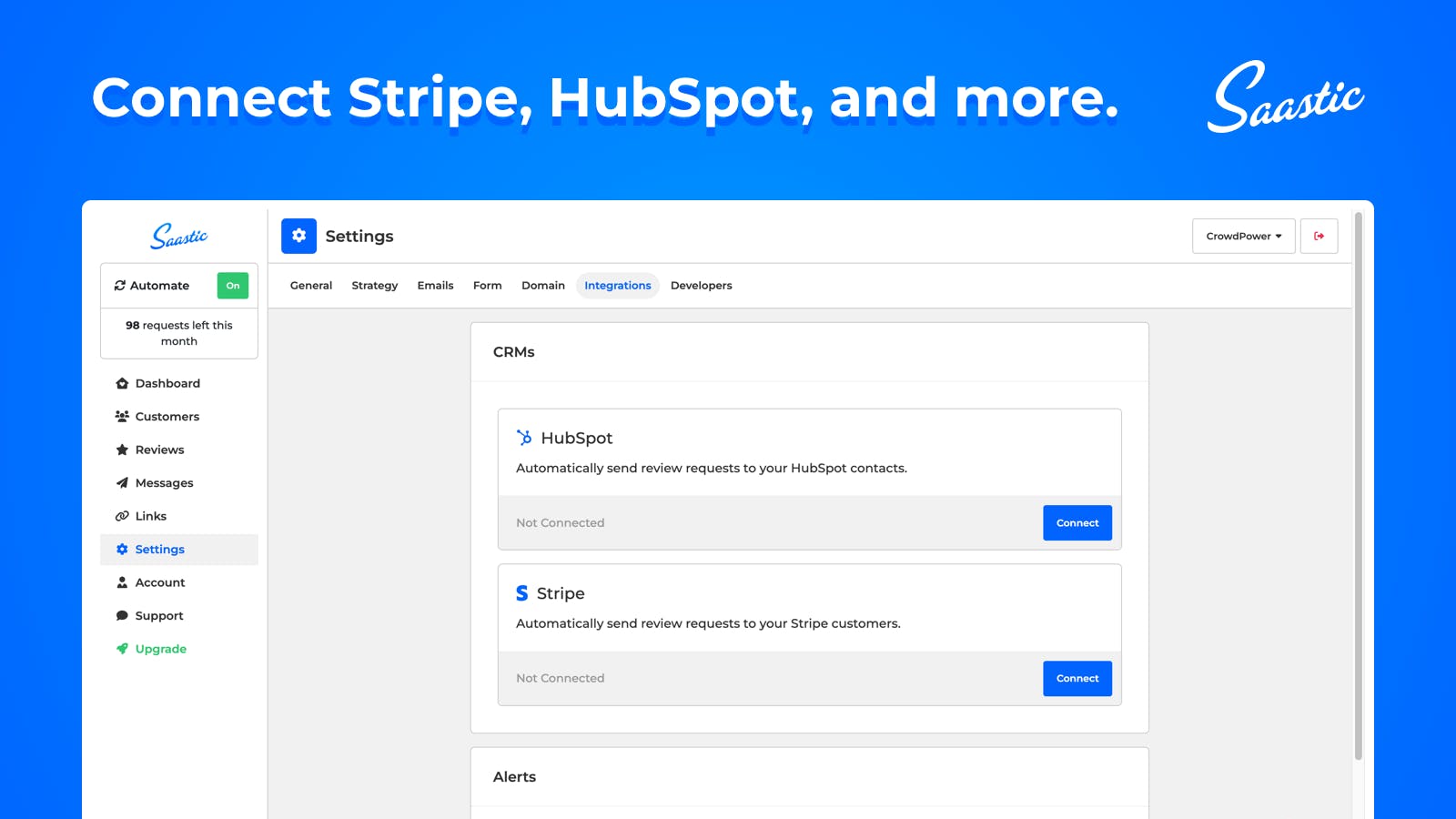This screenshot has width=1456, height=819.
Task: Open the Emails settings tab
Action: 435,286
